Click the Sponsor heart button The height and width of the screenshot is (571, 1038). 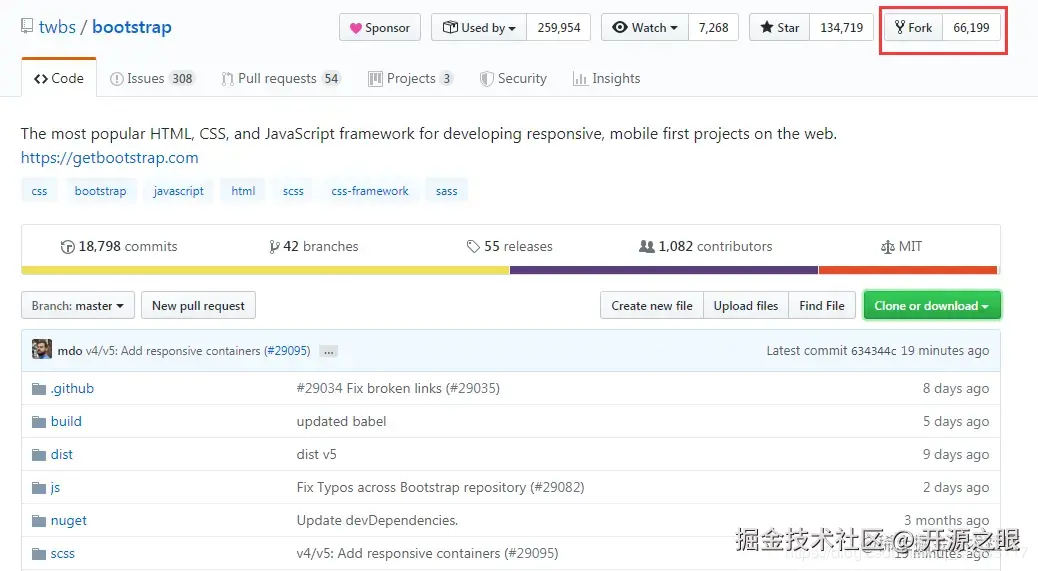point(380,28)
